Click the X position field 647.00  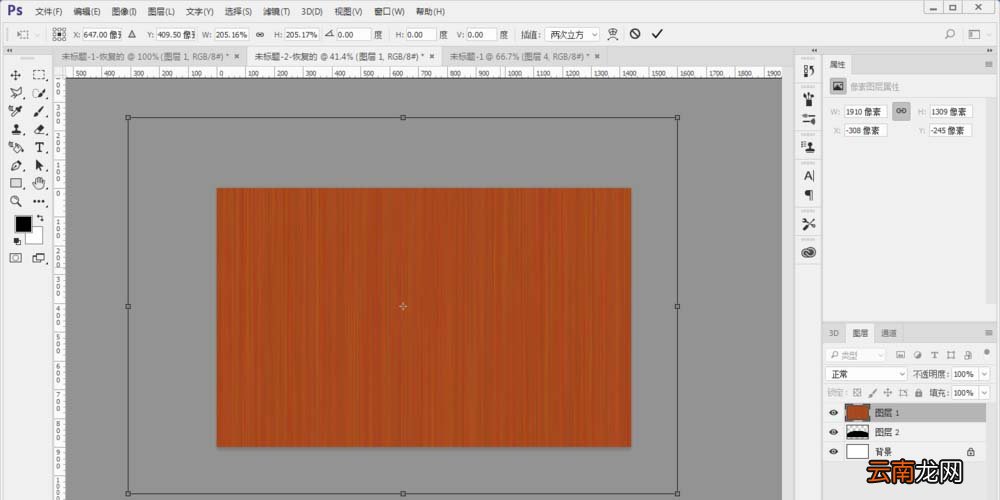point(102,34)
